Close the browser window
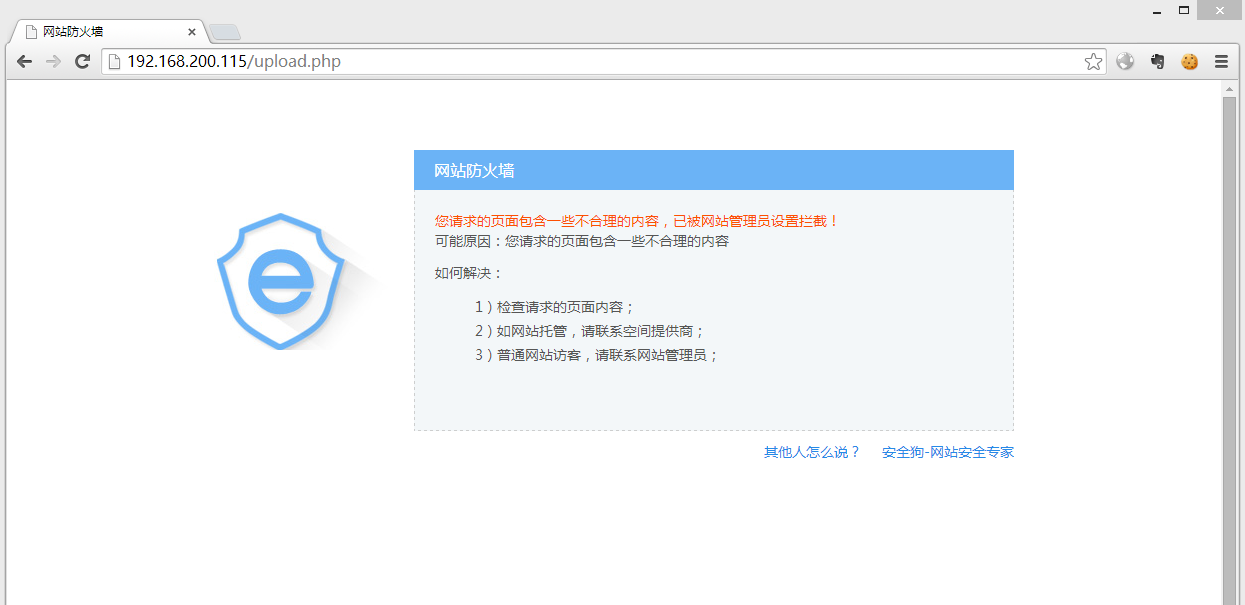This screenshot has height=605, width=1245. [1220, 11]
